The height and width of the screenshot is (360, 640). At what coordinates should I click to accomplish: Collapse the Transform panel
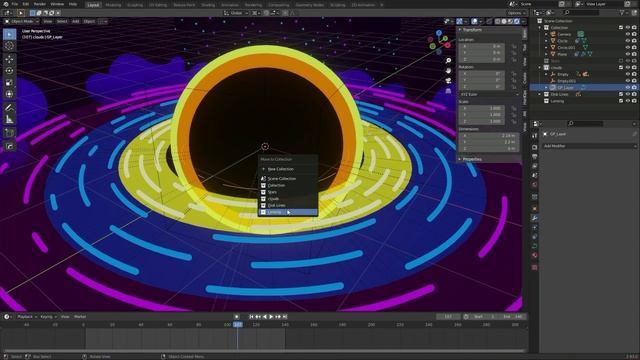tap(472, 30)
